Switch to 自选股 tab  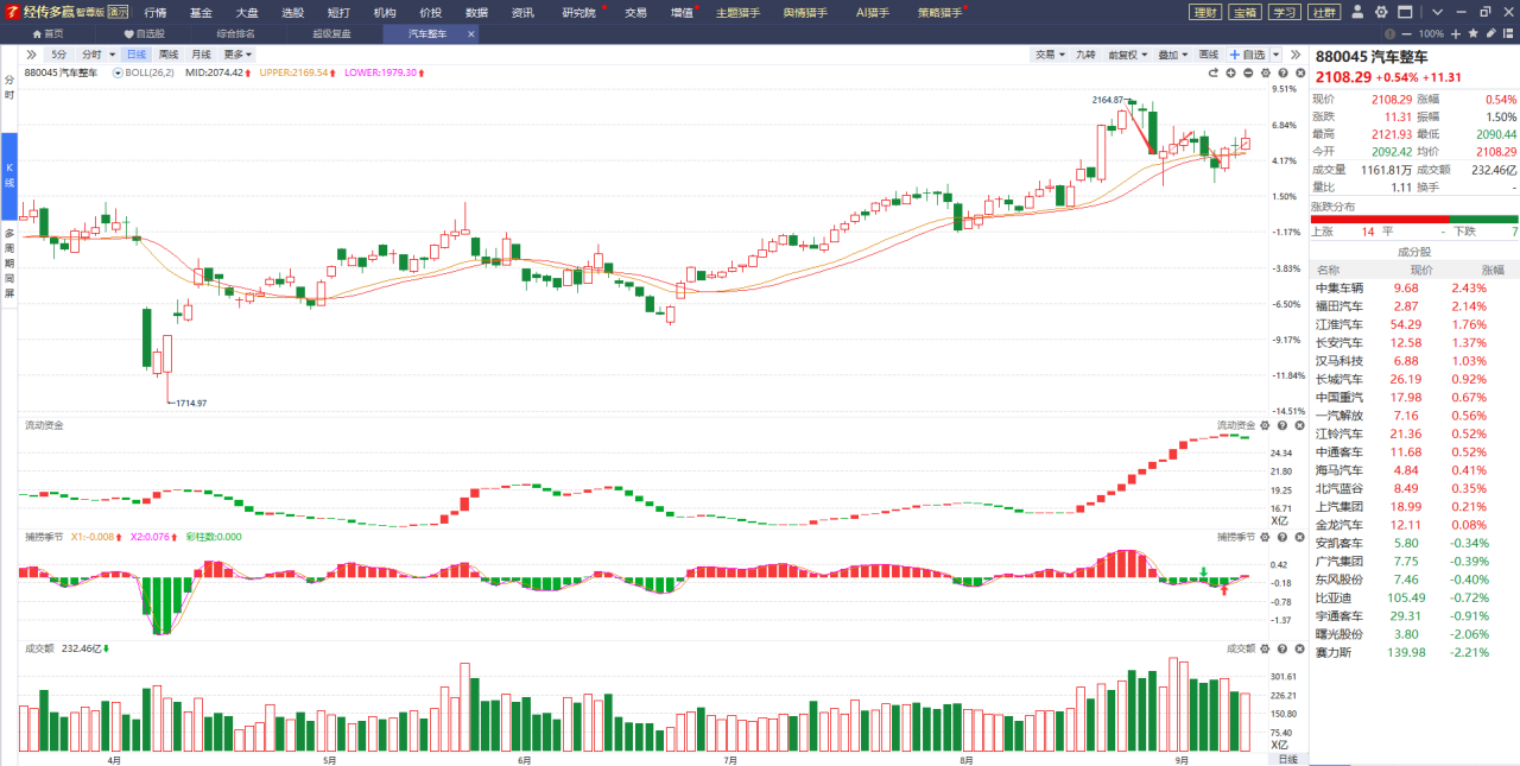145,33
